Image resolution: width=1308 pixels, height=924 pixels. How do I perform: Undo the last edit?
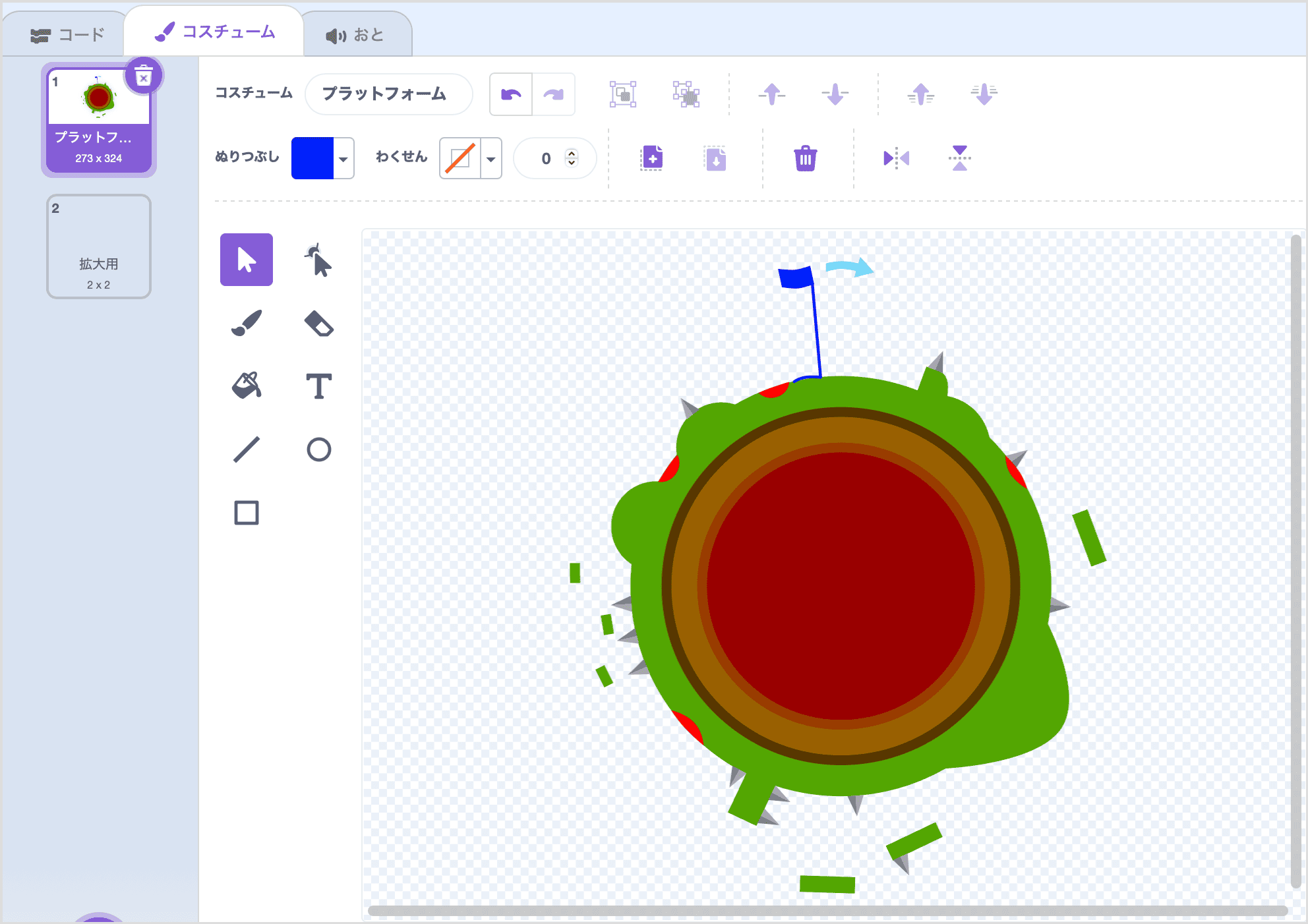(511, 94)
